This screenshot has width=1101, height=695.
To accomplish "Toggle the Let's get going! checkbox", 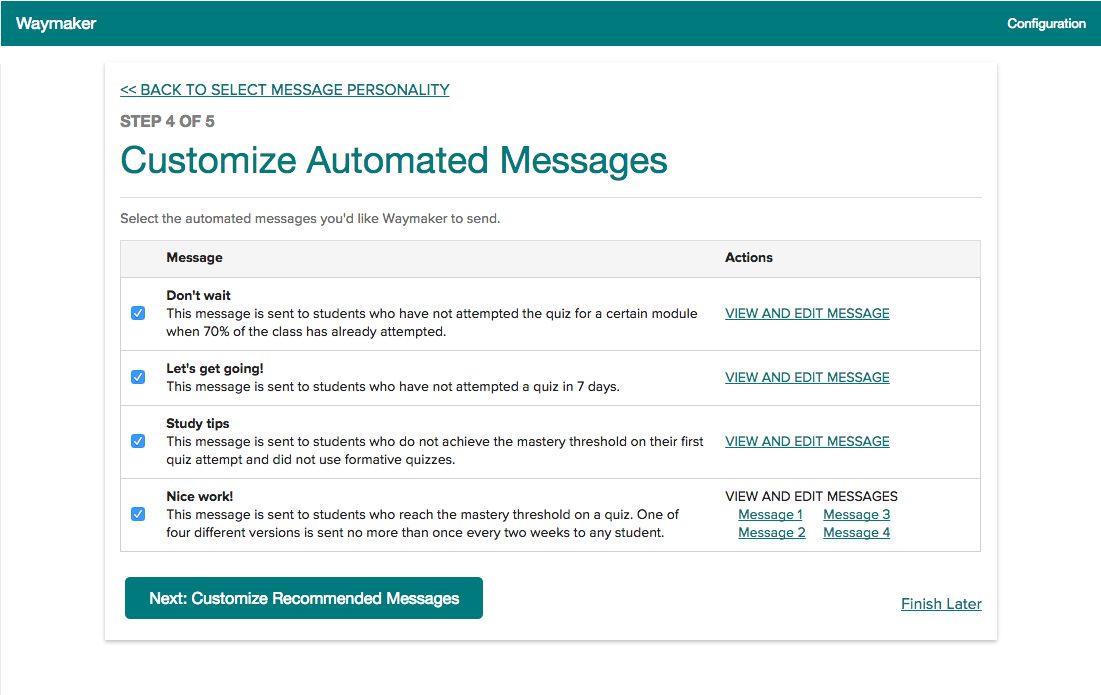I will [138, 377].
